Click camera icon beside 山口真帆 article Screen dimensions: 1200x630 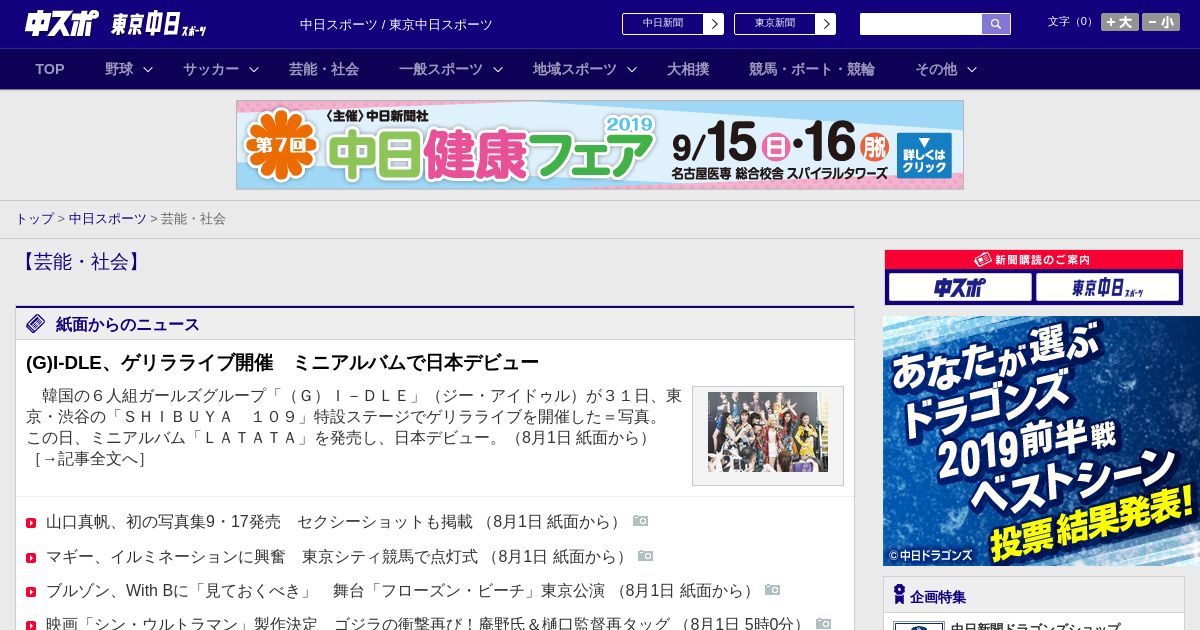641,521
